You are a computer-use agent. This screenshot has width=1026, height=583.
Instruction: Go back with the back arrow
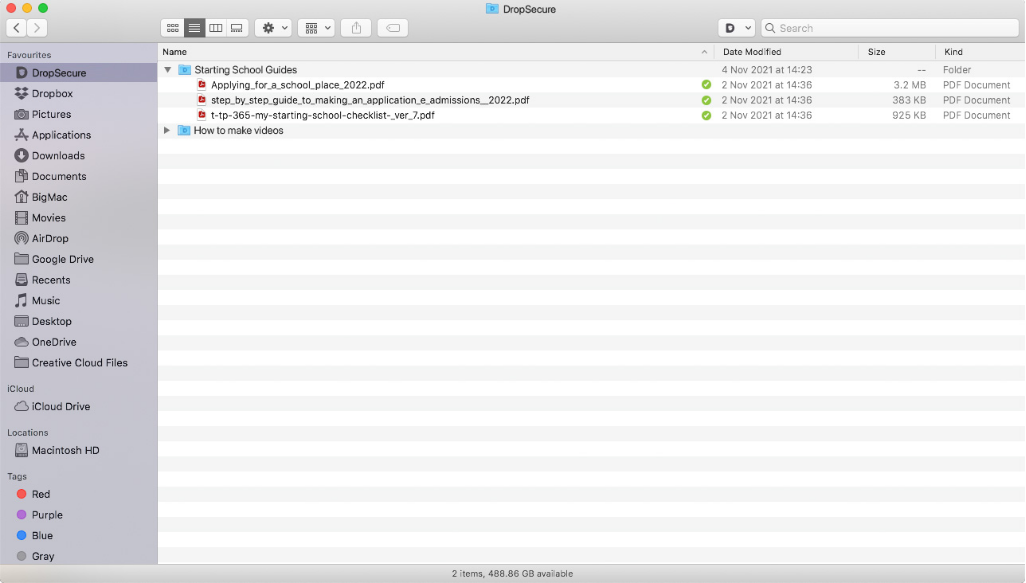click(x=16, y=27)
